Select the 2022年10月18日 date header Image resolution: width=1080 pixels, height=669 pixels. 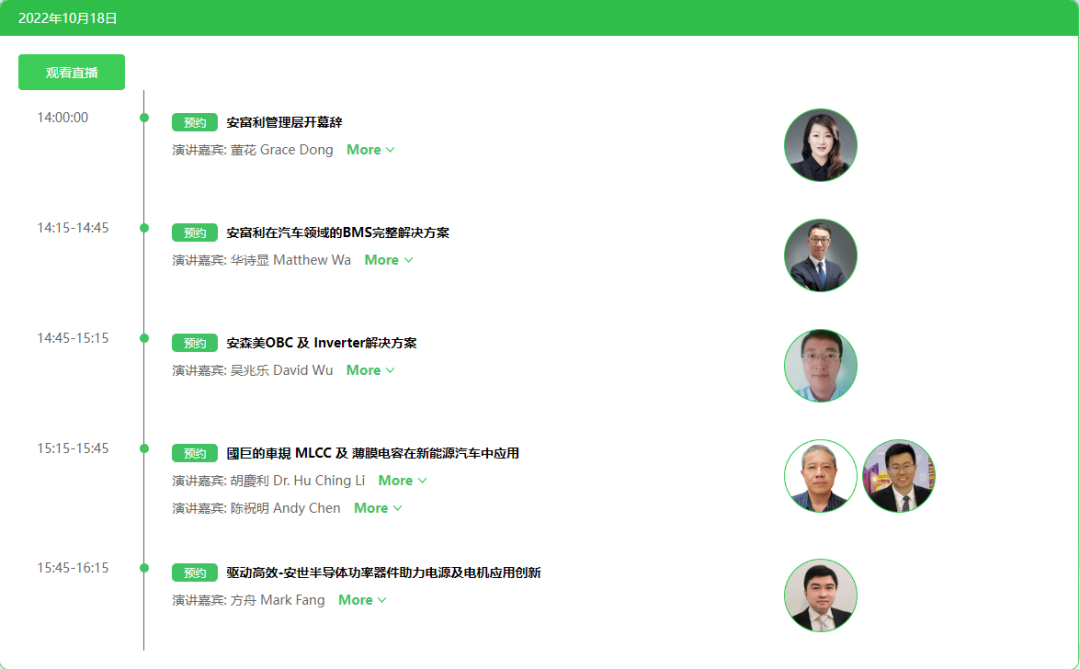(68, 19)
